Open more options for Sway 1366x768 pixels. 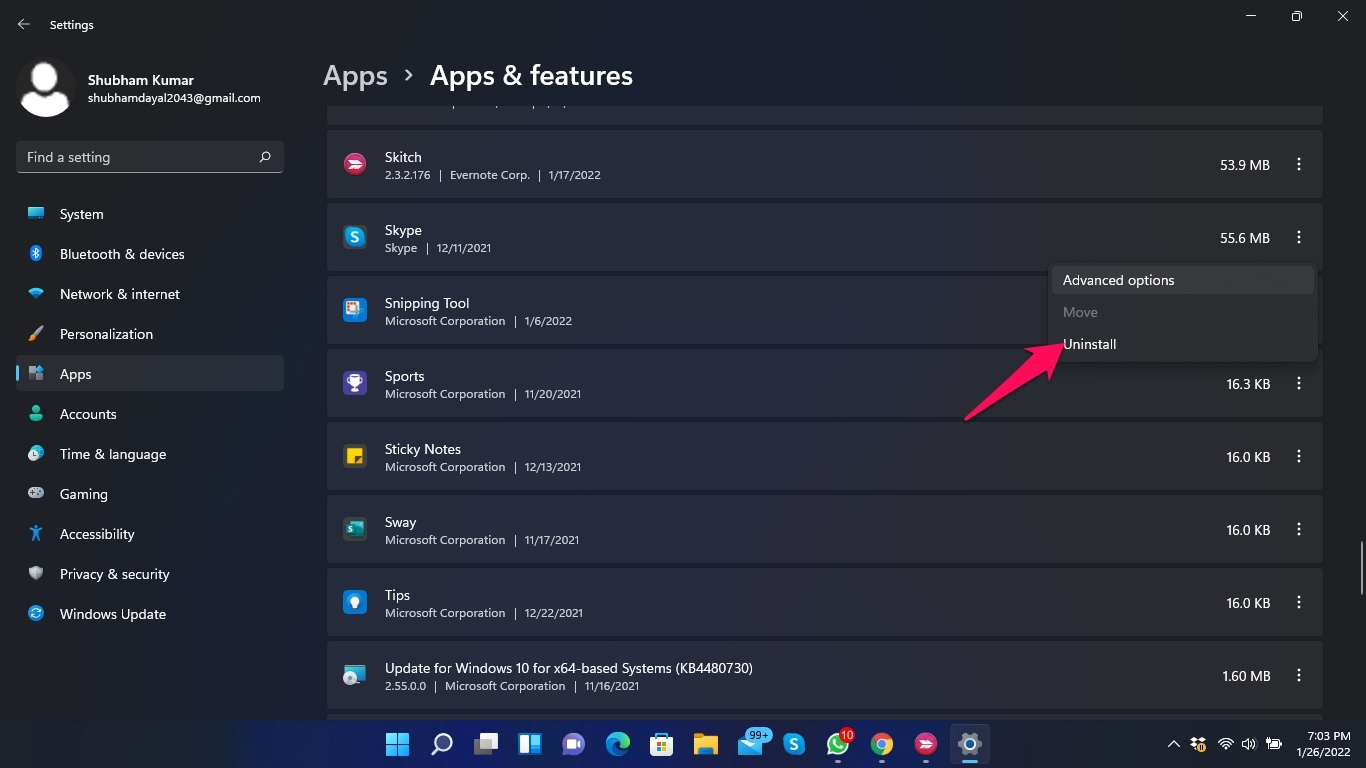pos(1298,529)
